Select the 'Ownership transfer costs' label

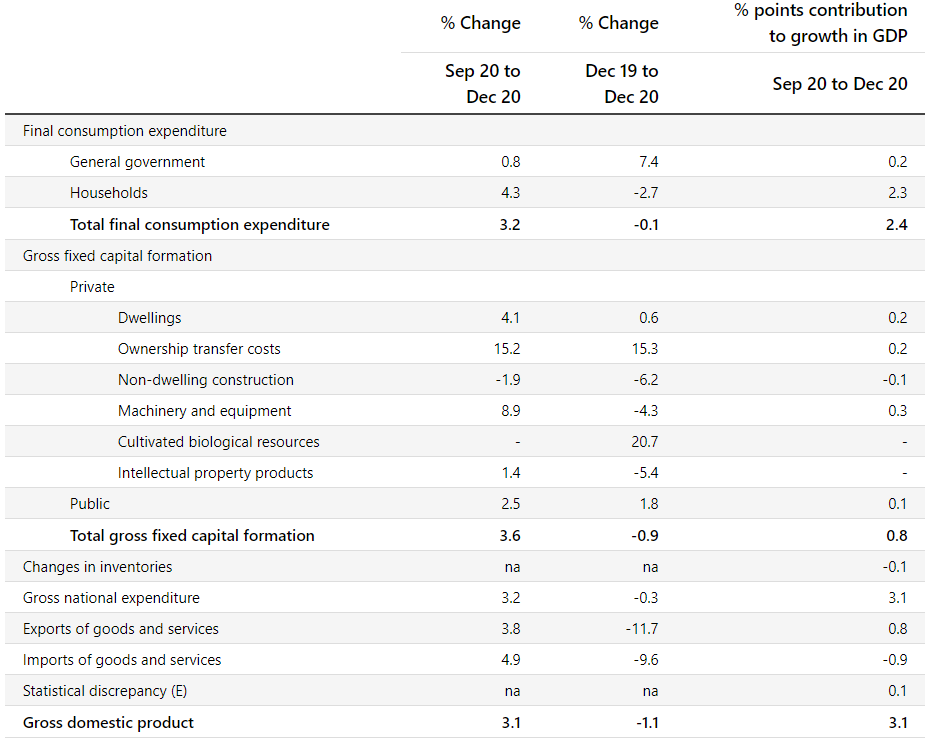tap(199, 349)
